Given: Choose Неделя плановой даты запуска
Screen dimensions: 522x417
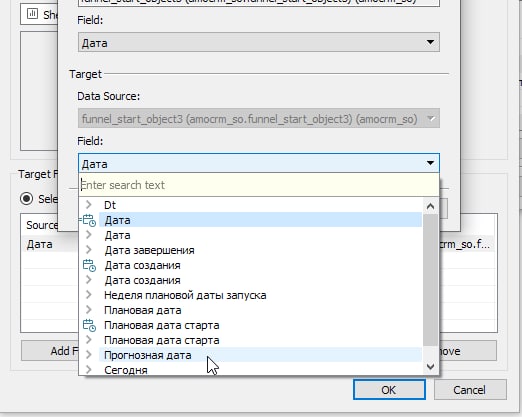Looking at the screenshot, I should (260, 295).
